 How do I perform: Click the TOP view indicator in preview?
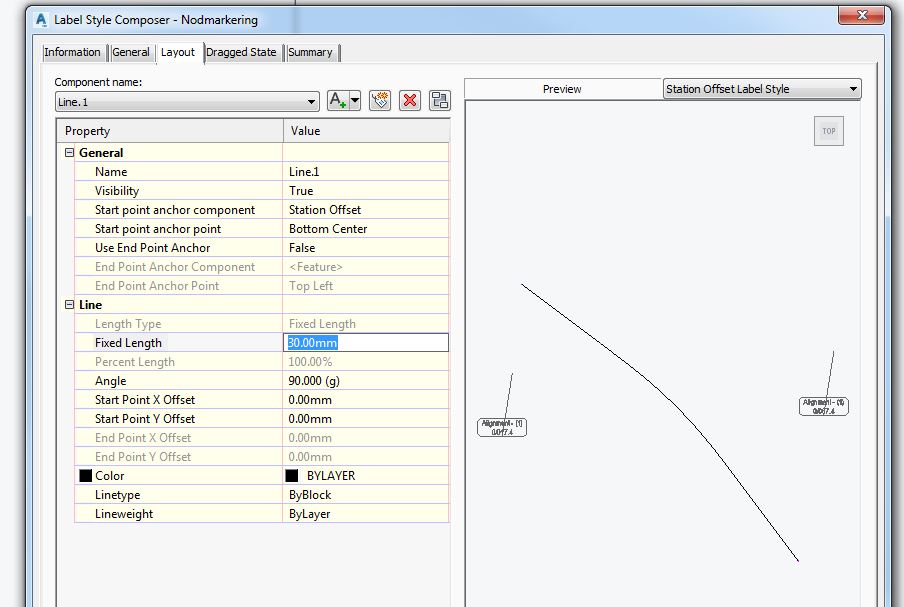(x=828, y=130)
